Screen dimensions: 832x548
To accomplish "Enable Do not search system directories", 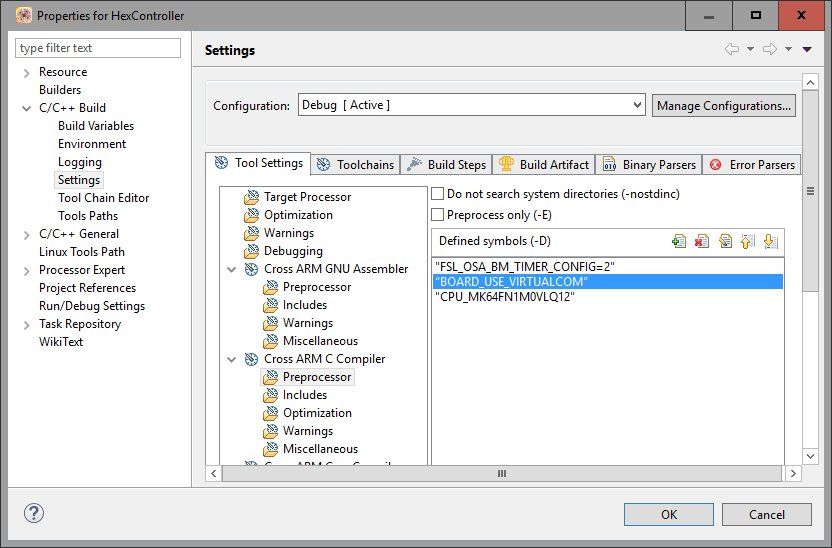I will pos(438,194).
